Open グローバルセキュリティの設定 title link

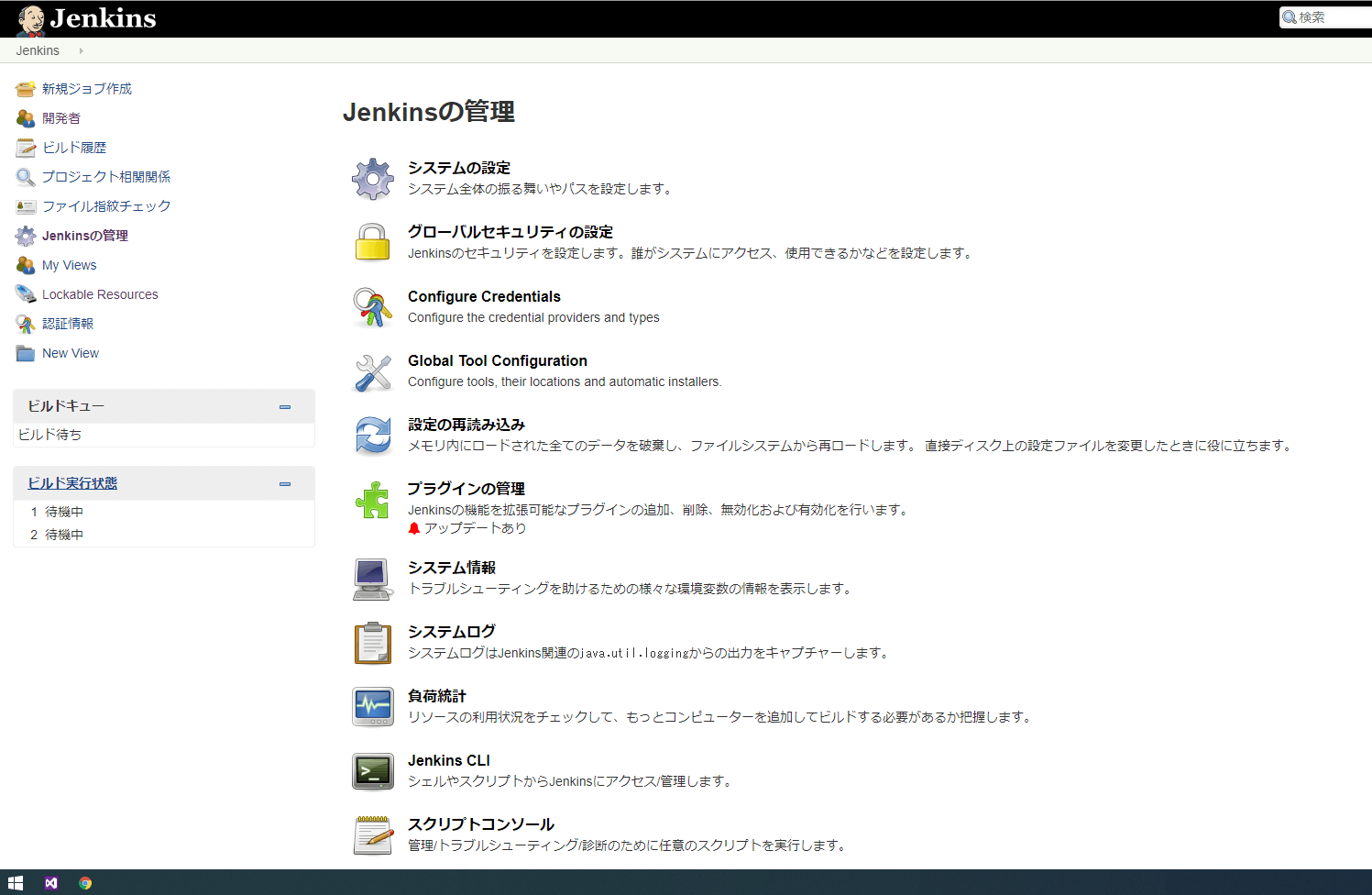pyautogui.click(x=510, y=232)
